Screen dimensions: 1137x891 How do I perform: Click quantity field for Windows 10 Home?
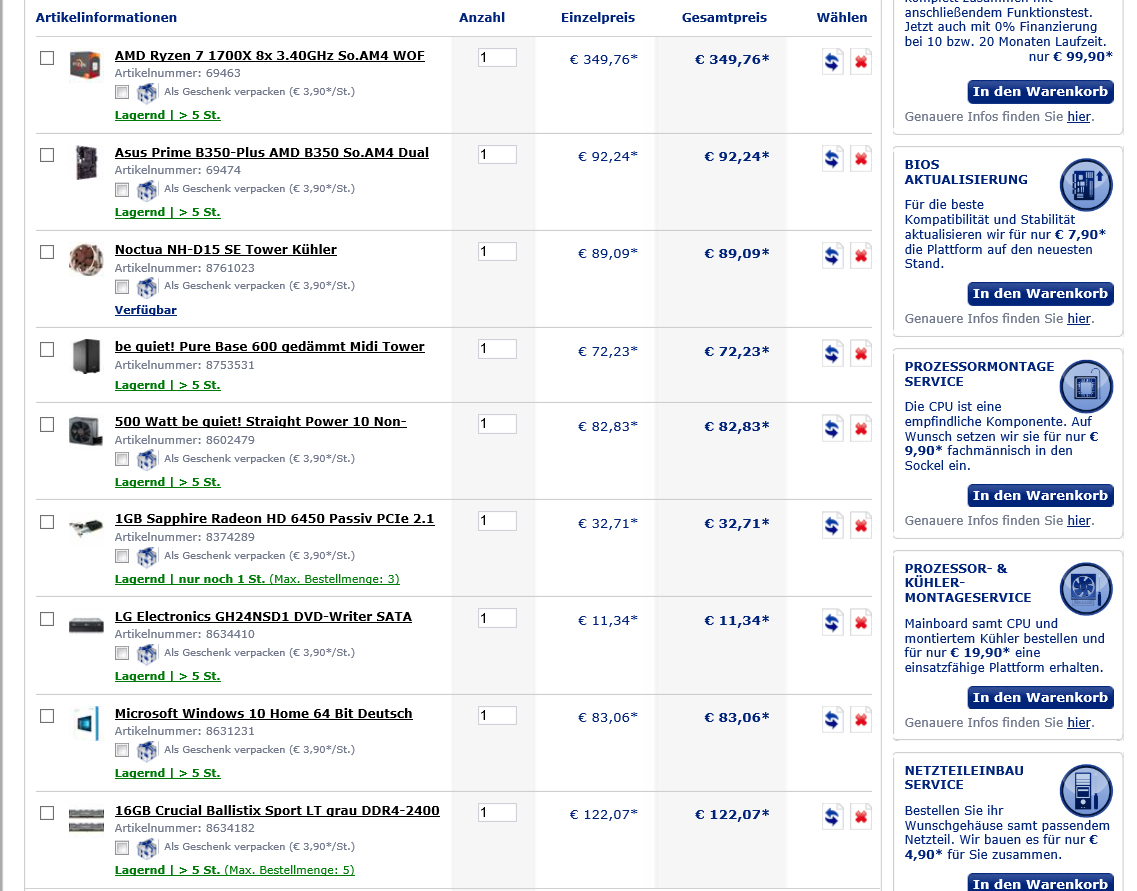click(x=497, y=716)
